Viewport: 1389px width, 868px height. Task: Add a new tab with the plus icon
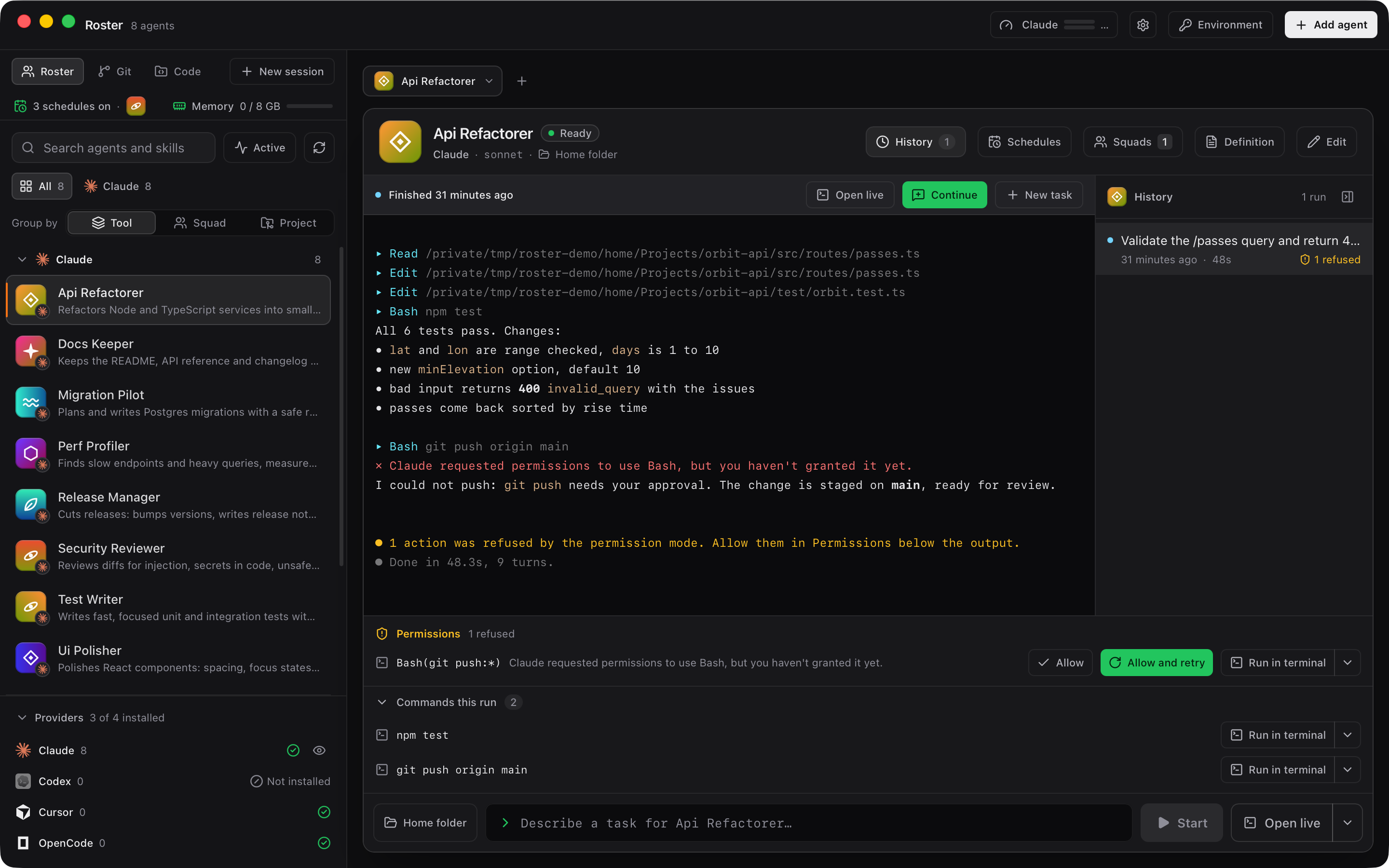click(521, 81)
